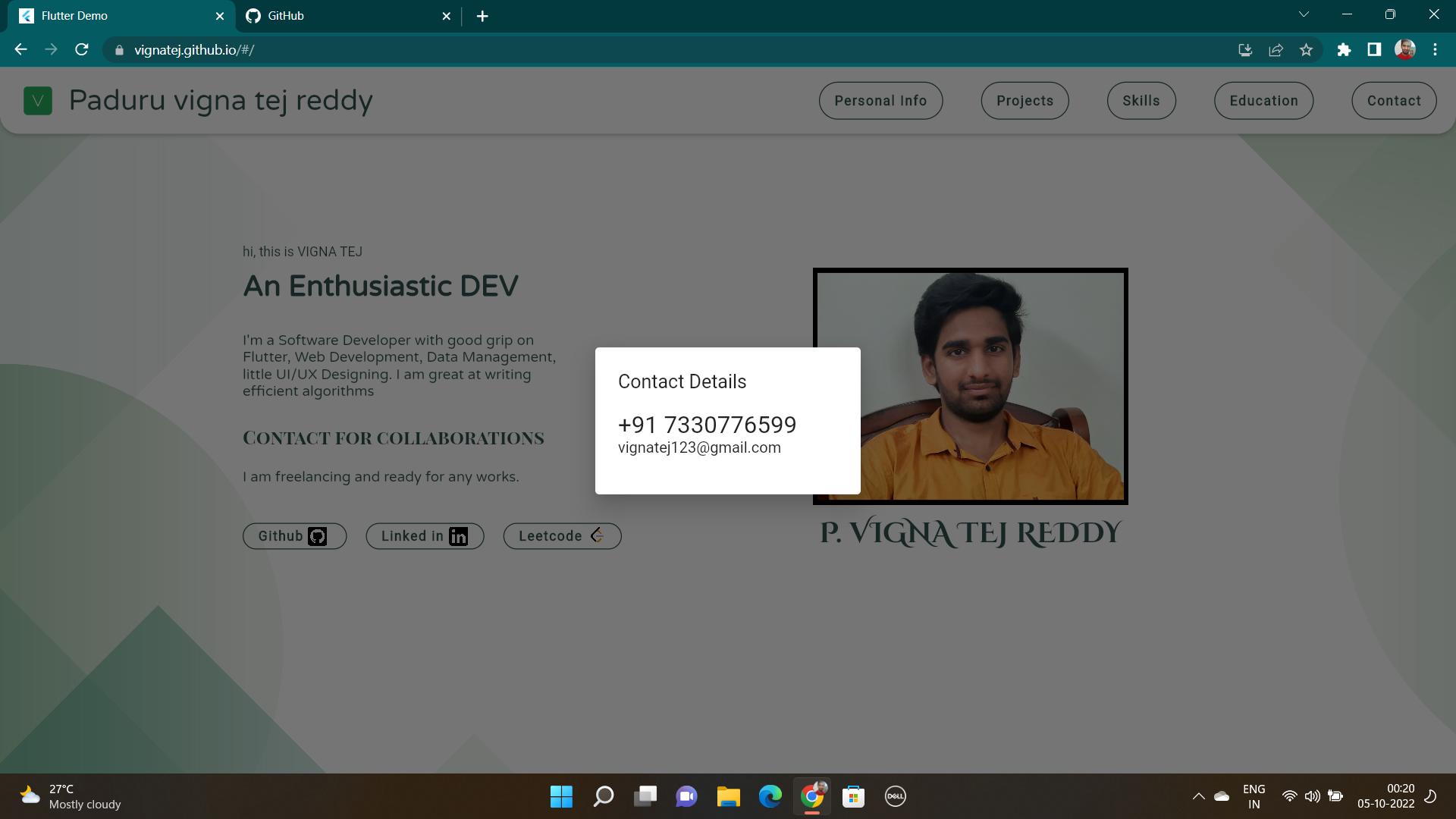
Task: Open the Education section in the navbar
Action: tap(1263, 100)
